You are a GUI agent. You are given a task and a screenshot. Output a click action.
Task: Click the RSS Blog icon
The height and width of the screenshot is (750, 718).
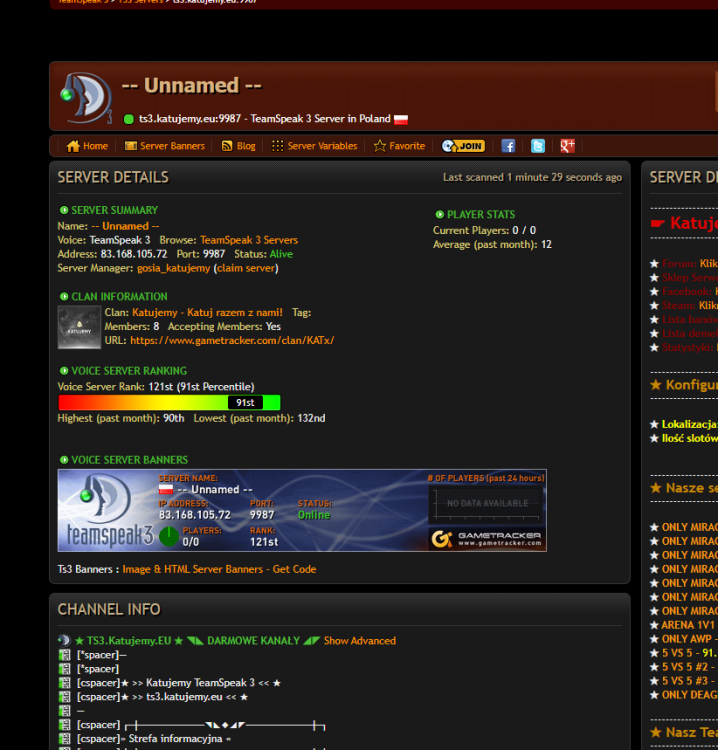coord(227,146)
